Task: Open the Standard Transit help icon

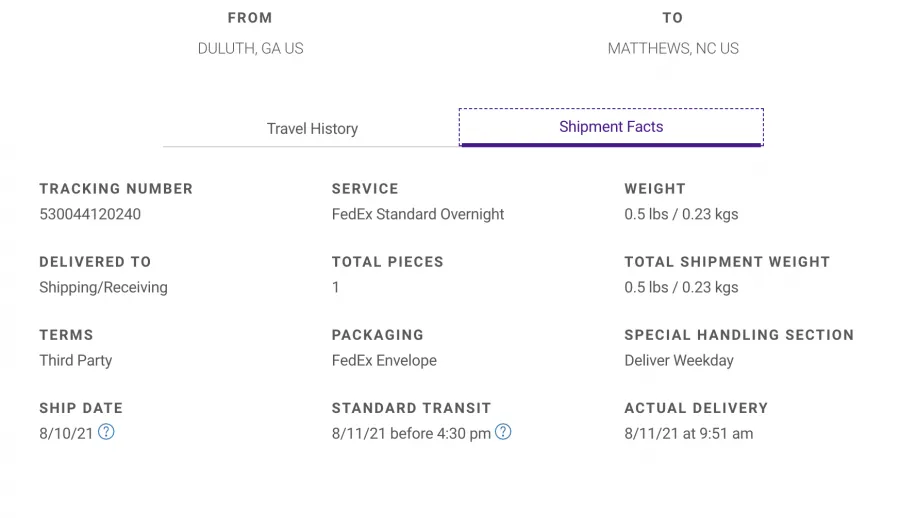Action: tap(503, 432)
